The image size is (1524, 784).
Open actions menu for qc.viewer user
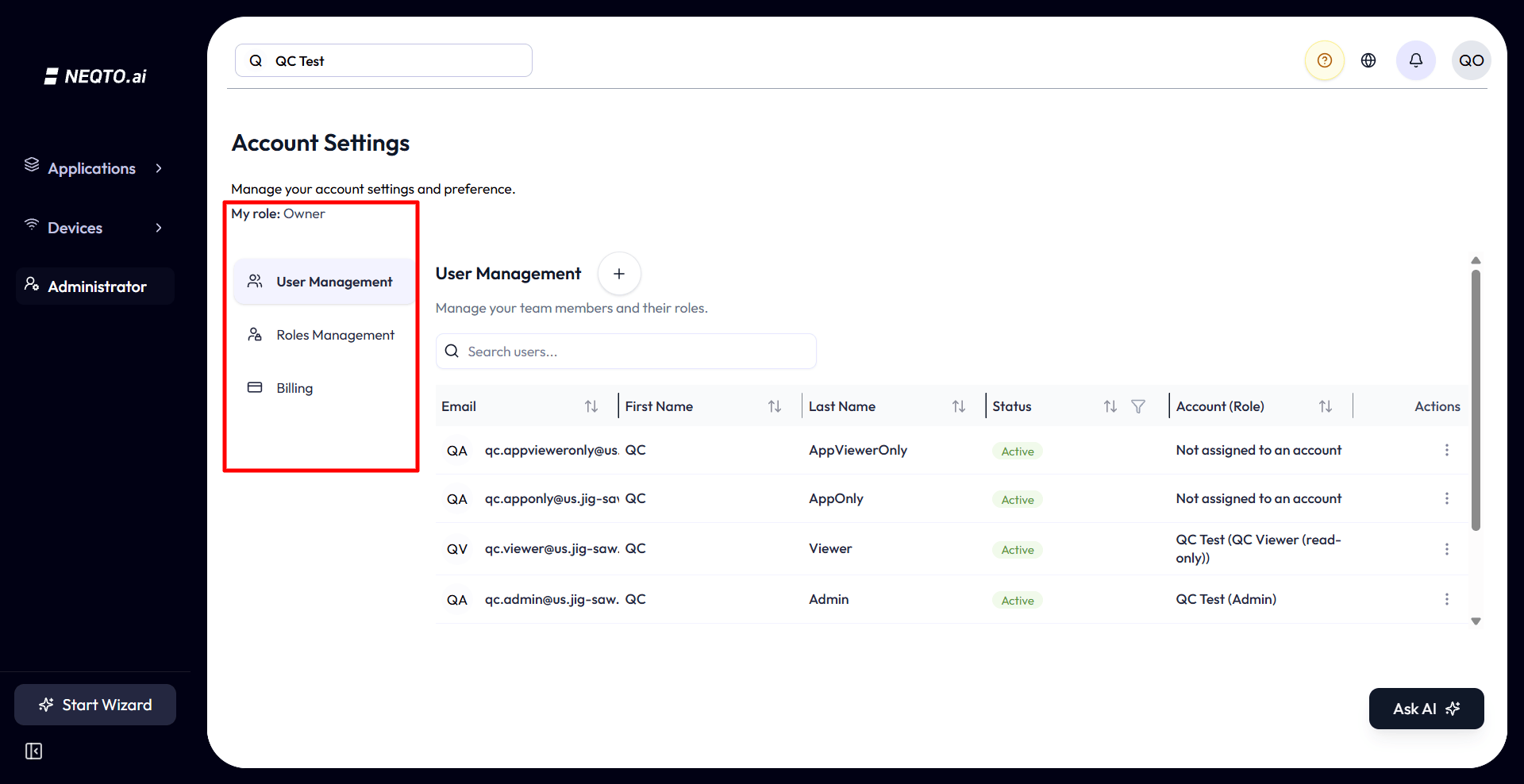(1447, 549)
